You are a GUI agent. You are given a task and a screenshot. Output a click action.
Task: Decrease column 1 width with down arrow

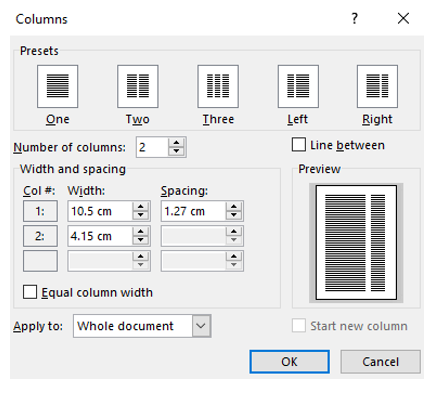(x=141, y=215)
